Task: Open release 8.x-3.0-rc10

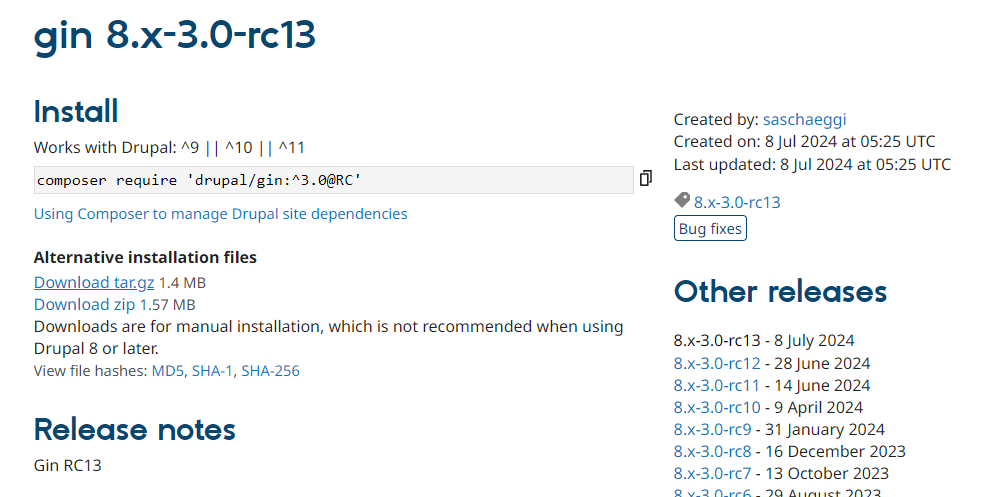Action: tap(716, 408)
